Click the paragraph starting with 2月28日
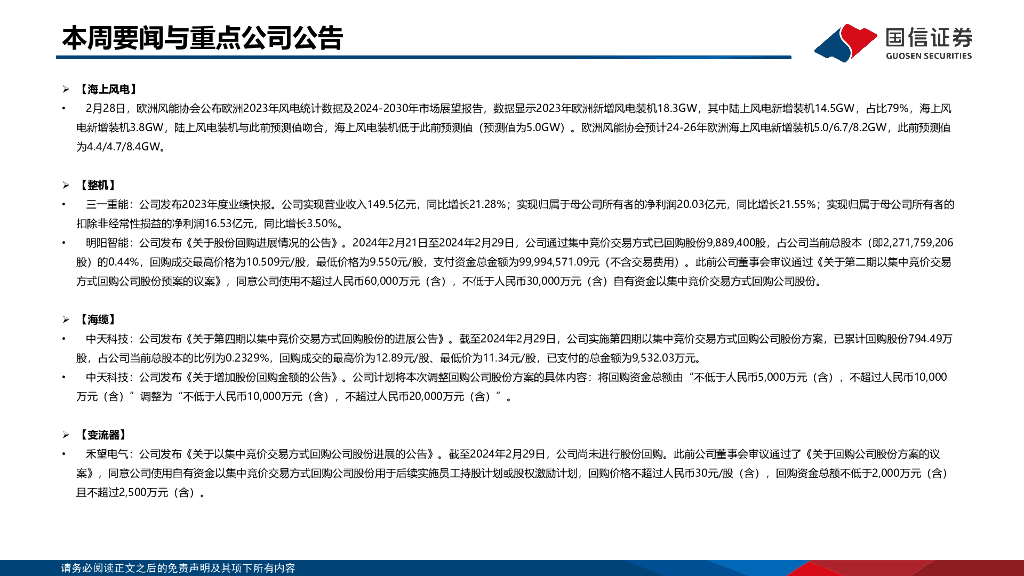1024x576 pixels. coord(513,127)
